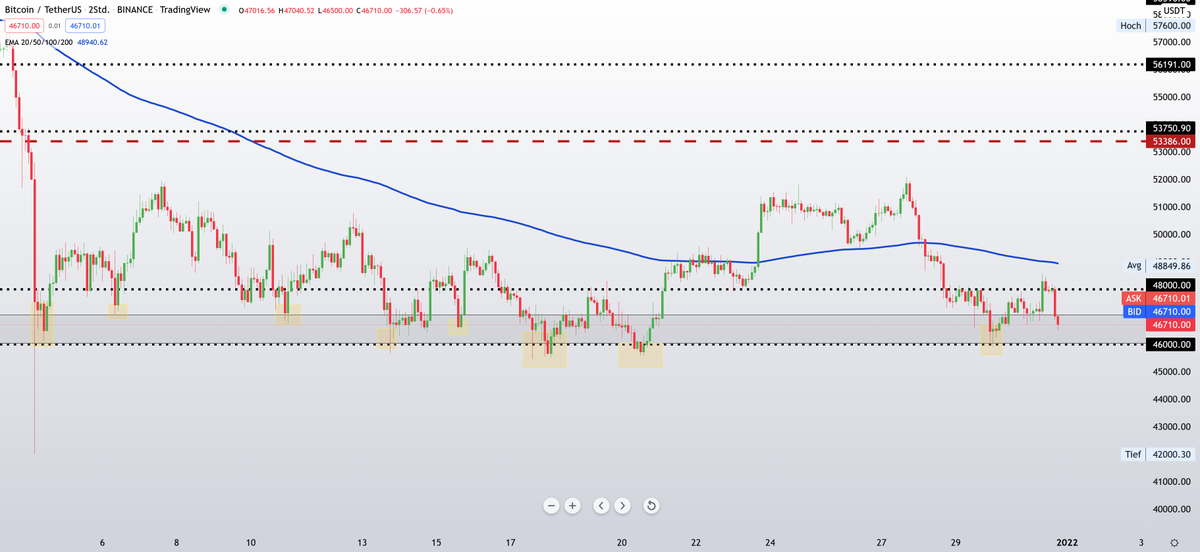This screenshot has height=552, width=1200.
Task: Move the chart left with the arrow button
Action: tap(600, 506)
